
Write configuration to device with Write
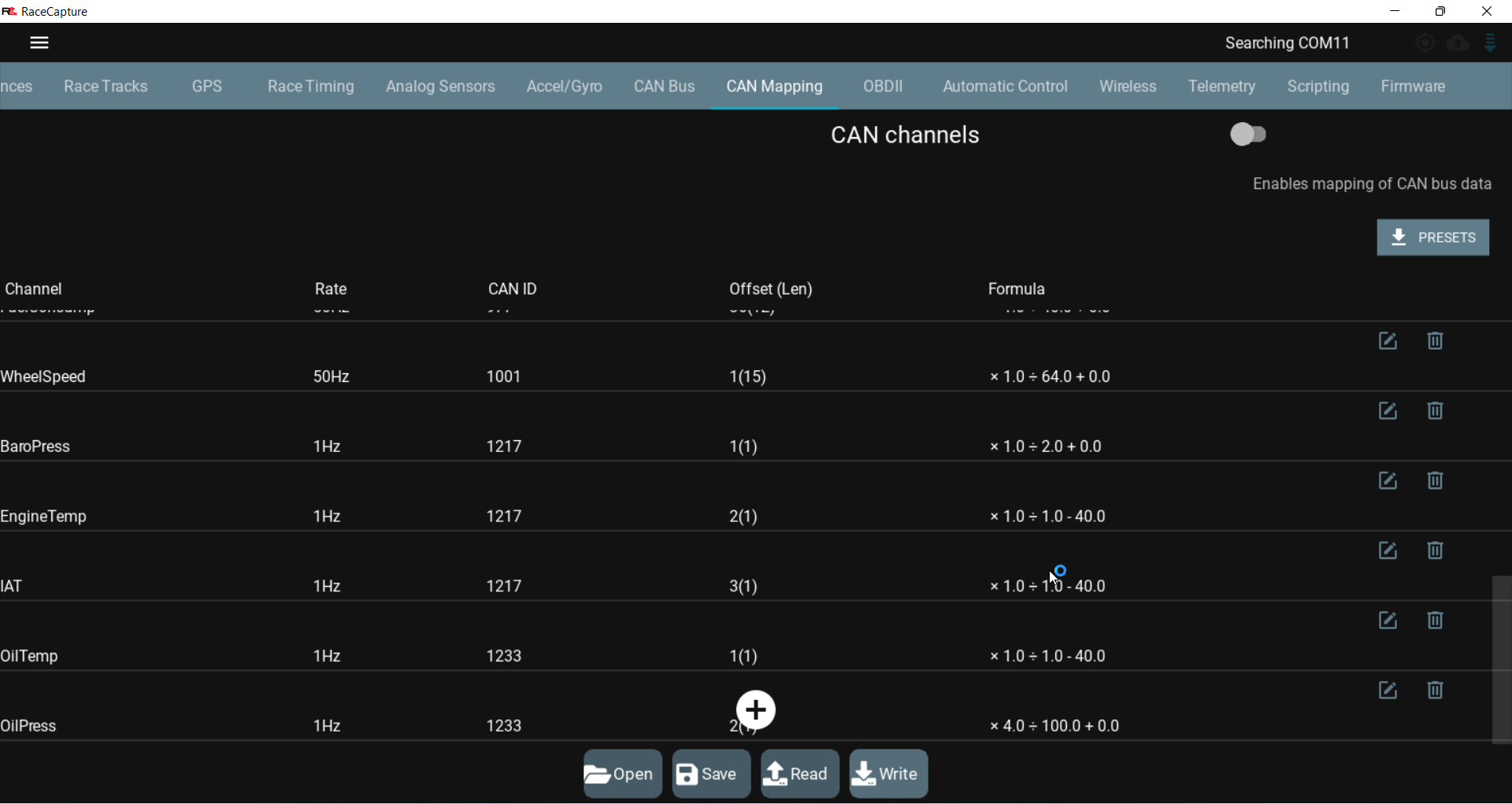pos(888,775)
